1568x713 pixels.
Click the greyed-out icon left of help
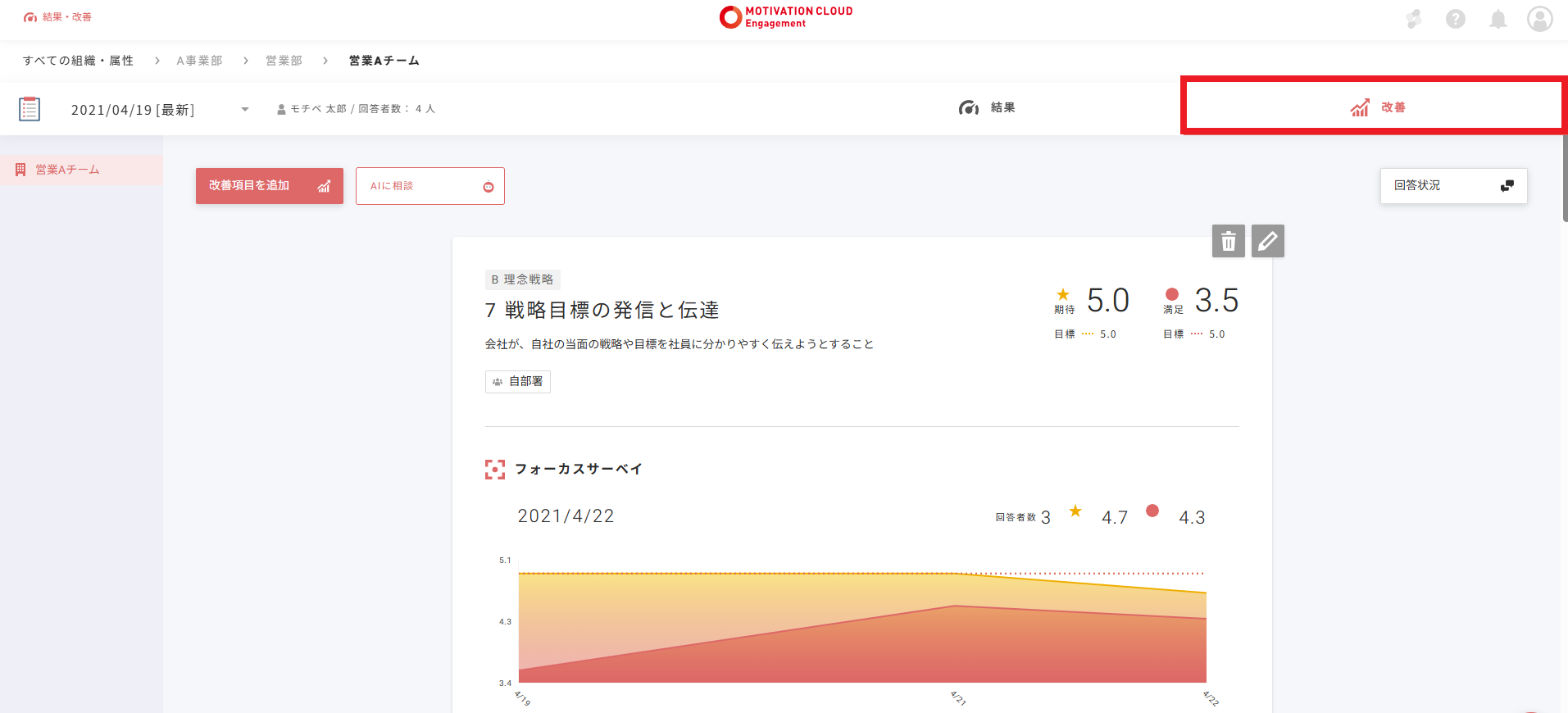(1413, 19)
